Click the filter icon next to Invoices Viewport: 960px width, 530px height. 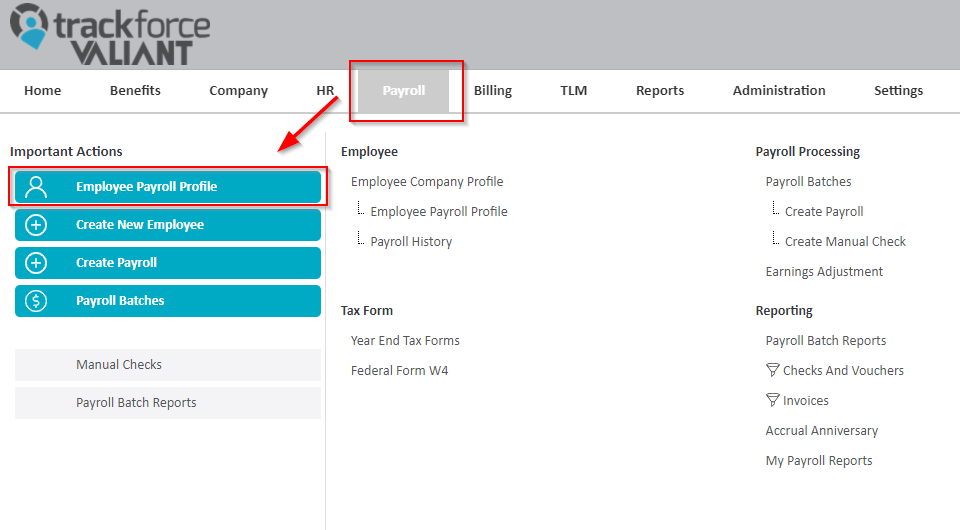pyautogui.click(x=773, y=400)
